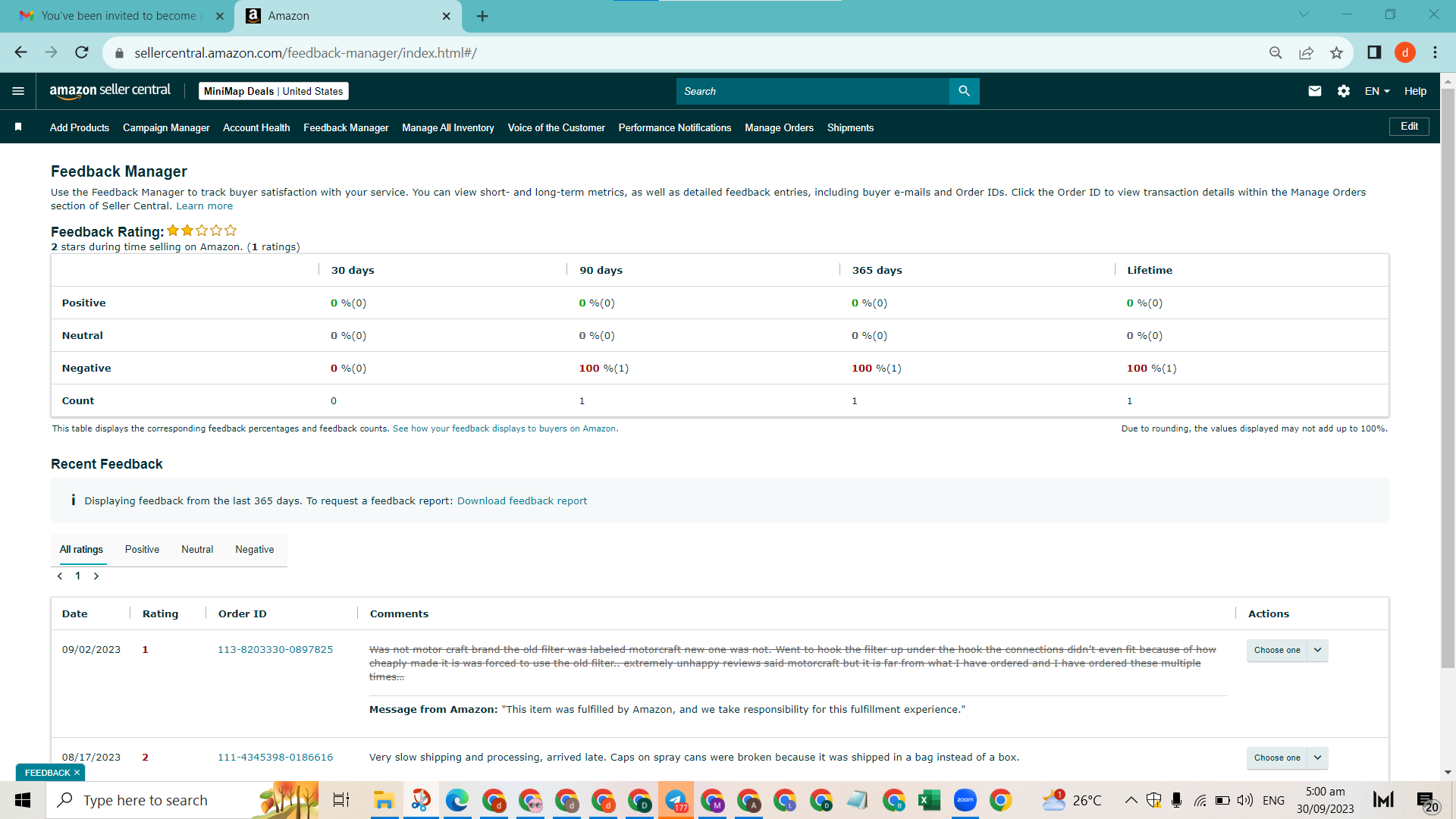The width and height of the screenshot is (1456, 819).
Task: Close the FEEDBACK widget with its X
Action: pos(77,773)
